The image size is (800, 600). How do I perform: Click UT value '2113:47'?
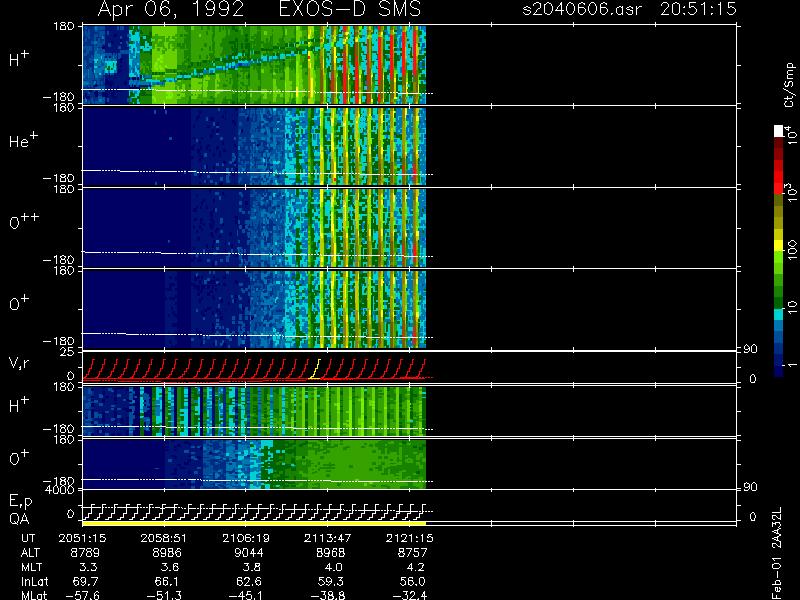point(328,538)
